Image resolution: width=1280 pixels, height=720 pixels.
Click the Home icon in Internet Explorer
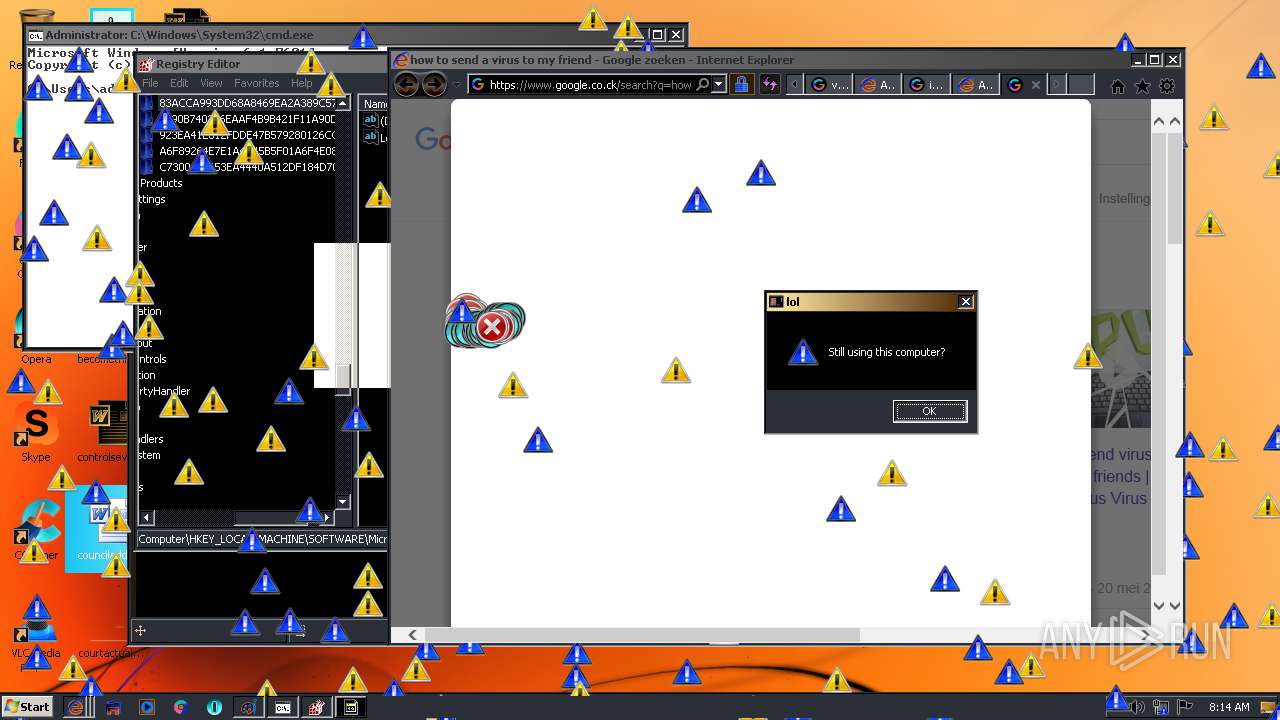coord(1118,86)
